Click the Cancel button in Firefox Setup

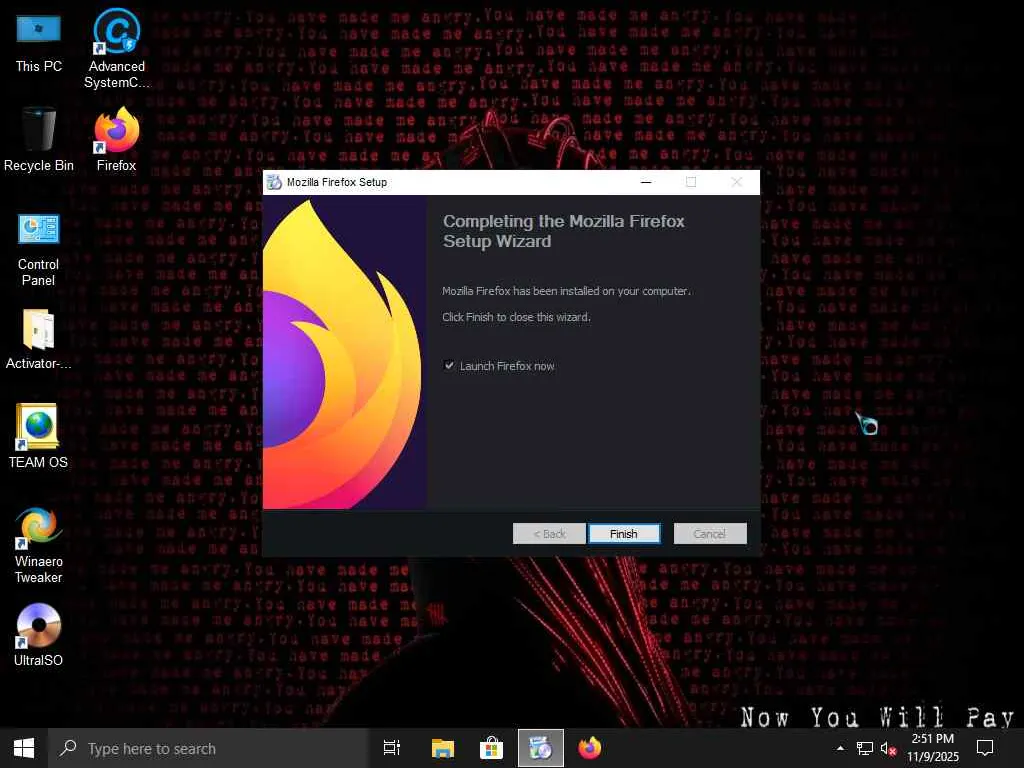[710, 534]
